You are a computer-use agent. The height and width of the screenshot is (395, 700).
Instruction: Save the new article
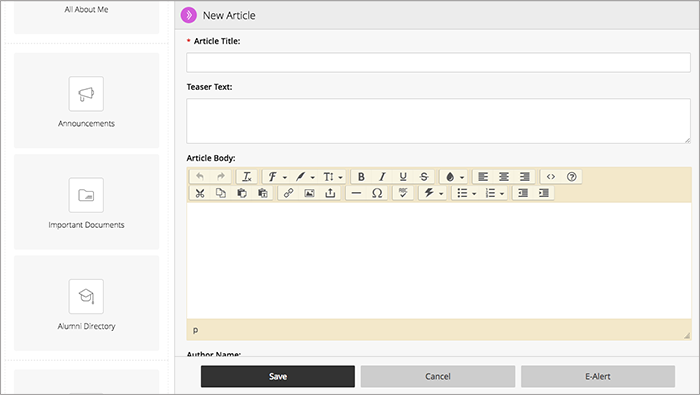pos(278,376)
